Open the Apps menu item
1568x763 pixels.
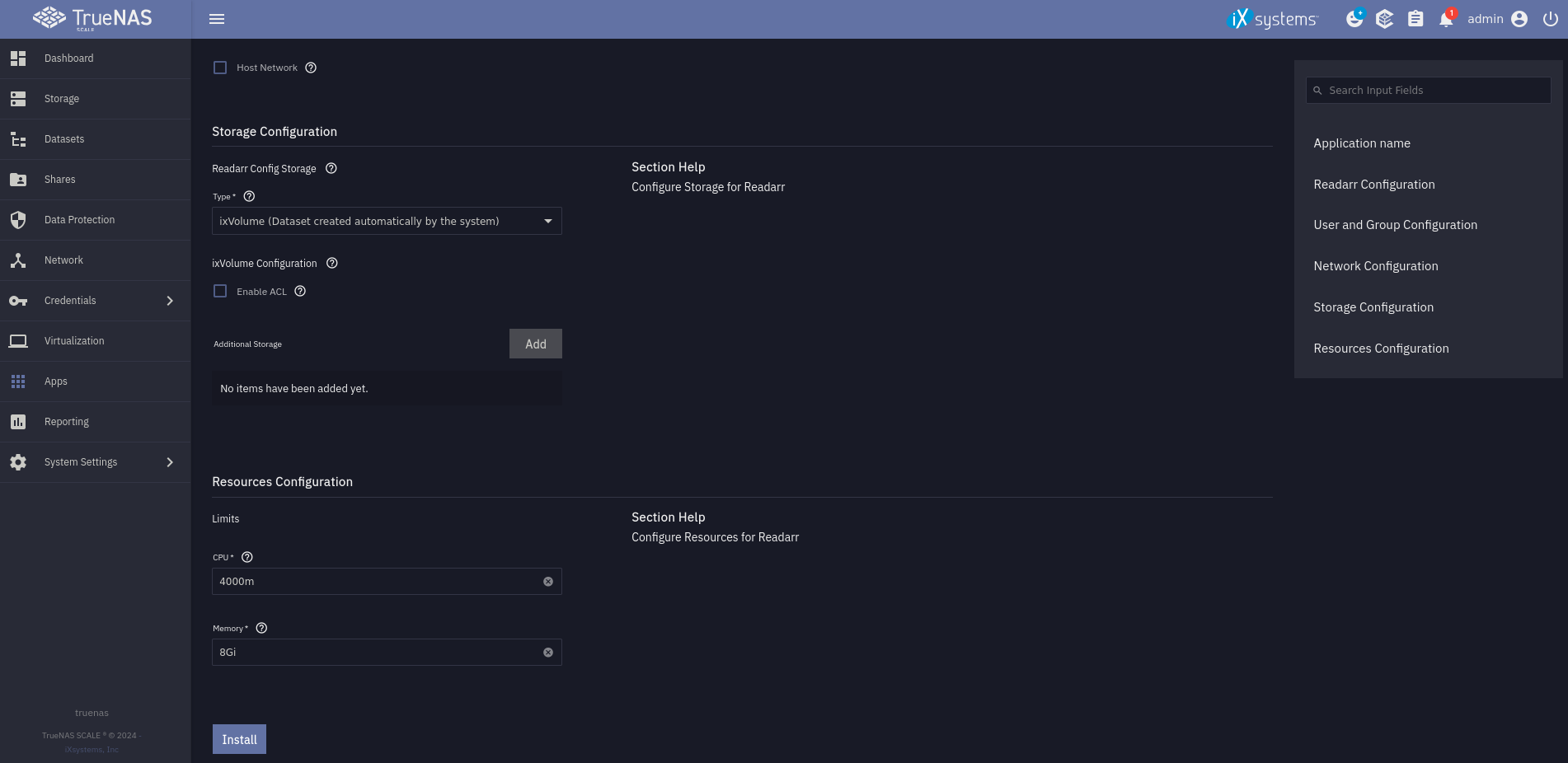coord(96,381)
